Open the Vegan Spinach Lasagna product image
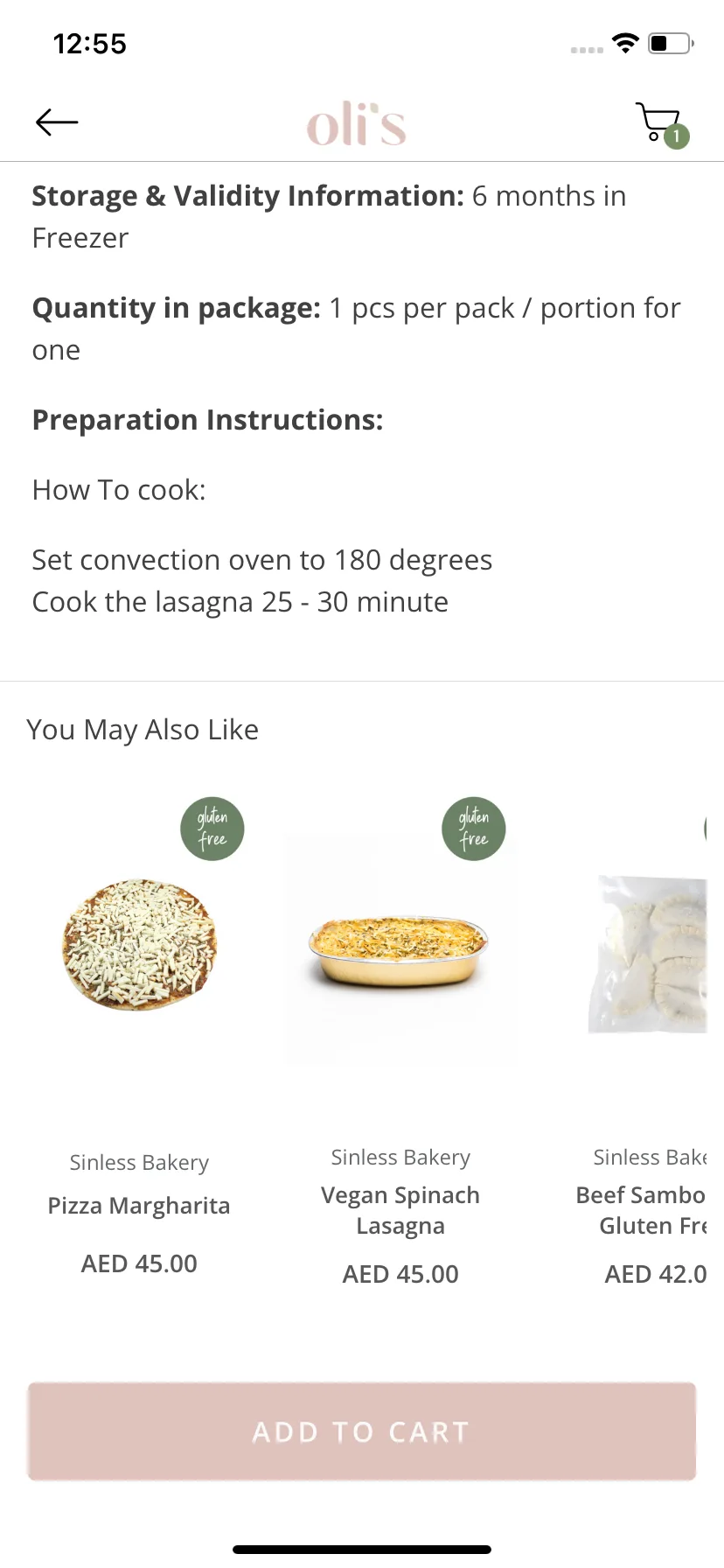This screenshot has height=1568, width=724. (400, 950)
